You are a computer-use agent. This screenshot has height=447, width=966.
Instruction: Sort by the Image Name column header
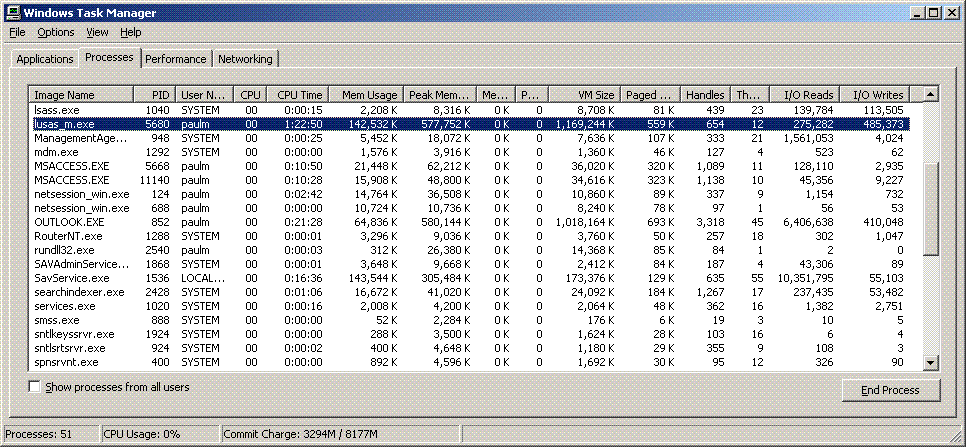click(83, 94)
